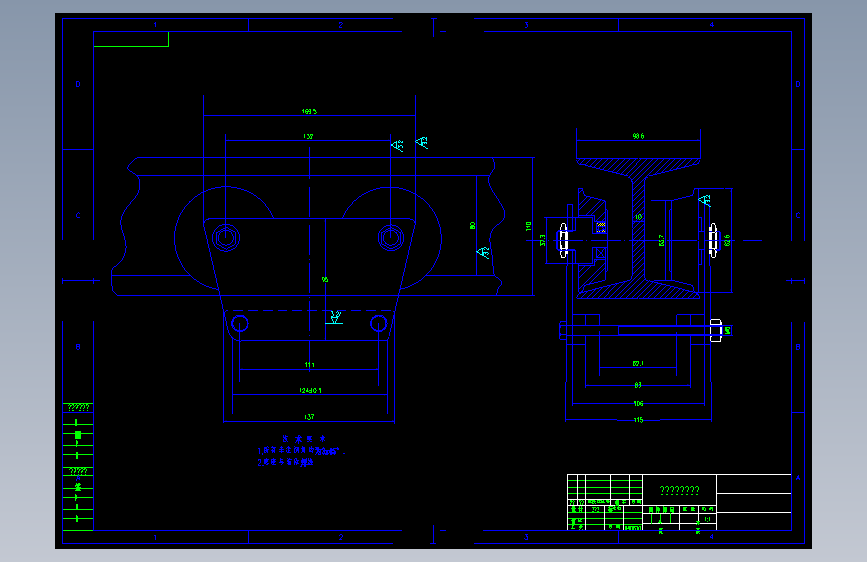Image resolution: width=867 pixels, height=562 pixels.
Task: Select the 37.3 dimension beside left axle
Action: coord(542,240)
